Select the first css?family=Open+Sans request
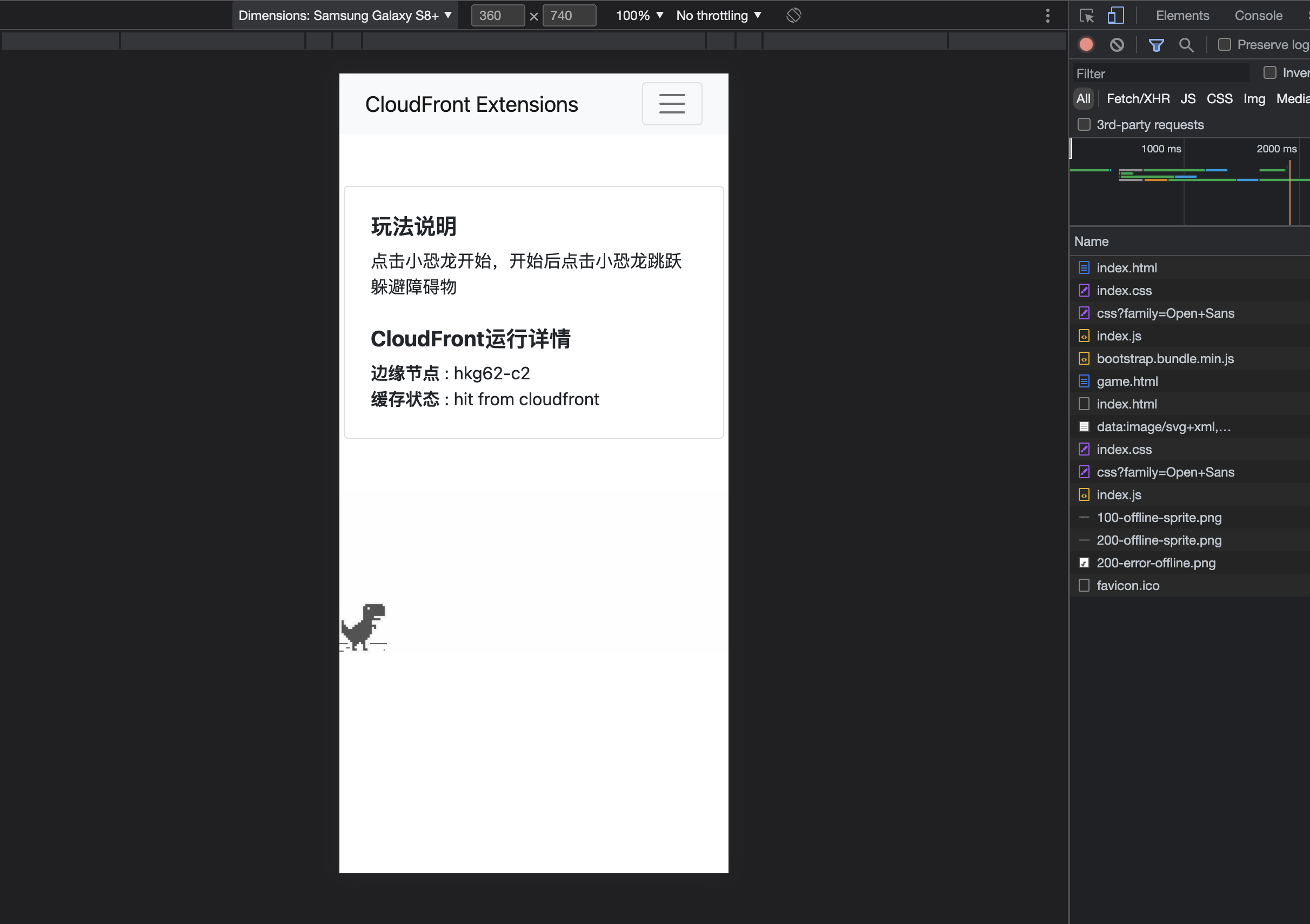This screenshot has width=1310, height=924. tap(1190, 313)
